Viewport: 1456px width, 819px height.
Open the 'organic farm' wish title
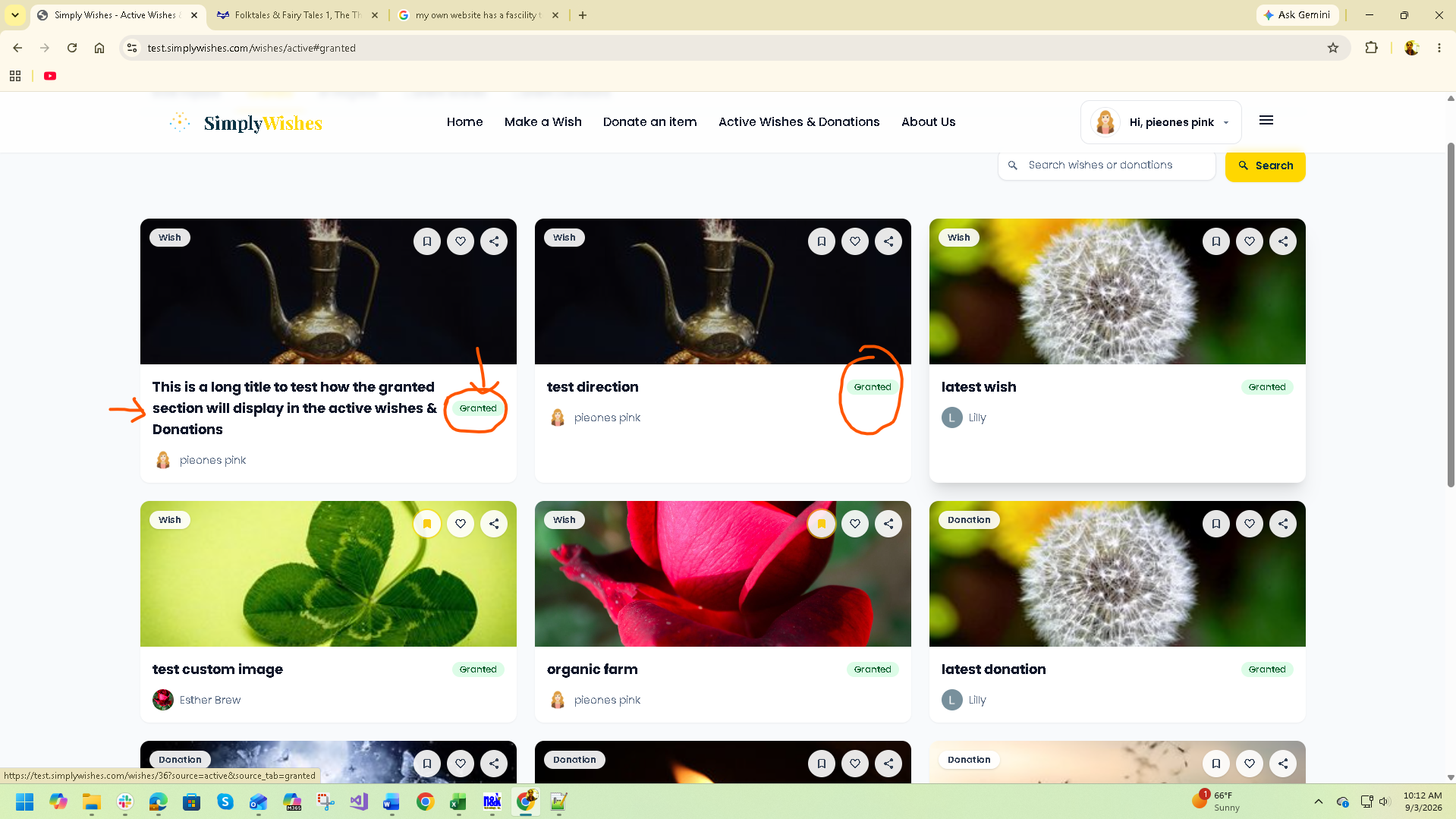point(593,669)
